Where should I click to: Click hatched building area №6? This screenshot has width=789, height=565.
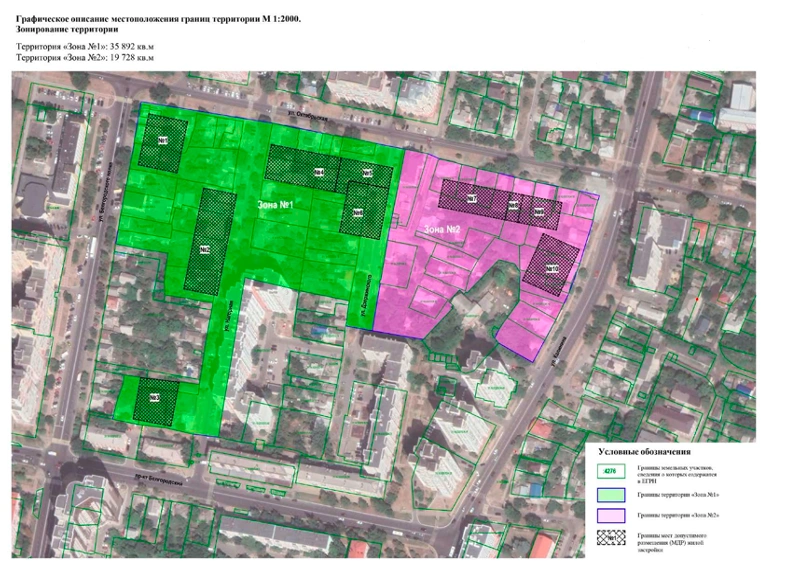coord(357,212)
